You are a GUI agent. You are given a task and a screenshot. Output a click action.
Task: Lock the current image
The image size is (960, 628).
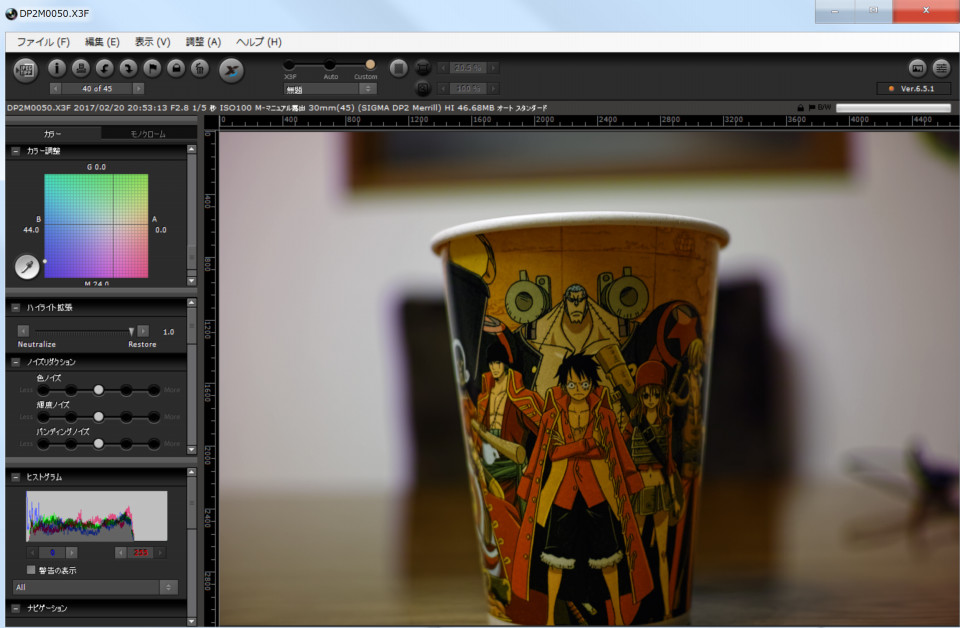tap(176, 68)
